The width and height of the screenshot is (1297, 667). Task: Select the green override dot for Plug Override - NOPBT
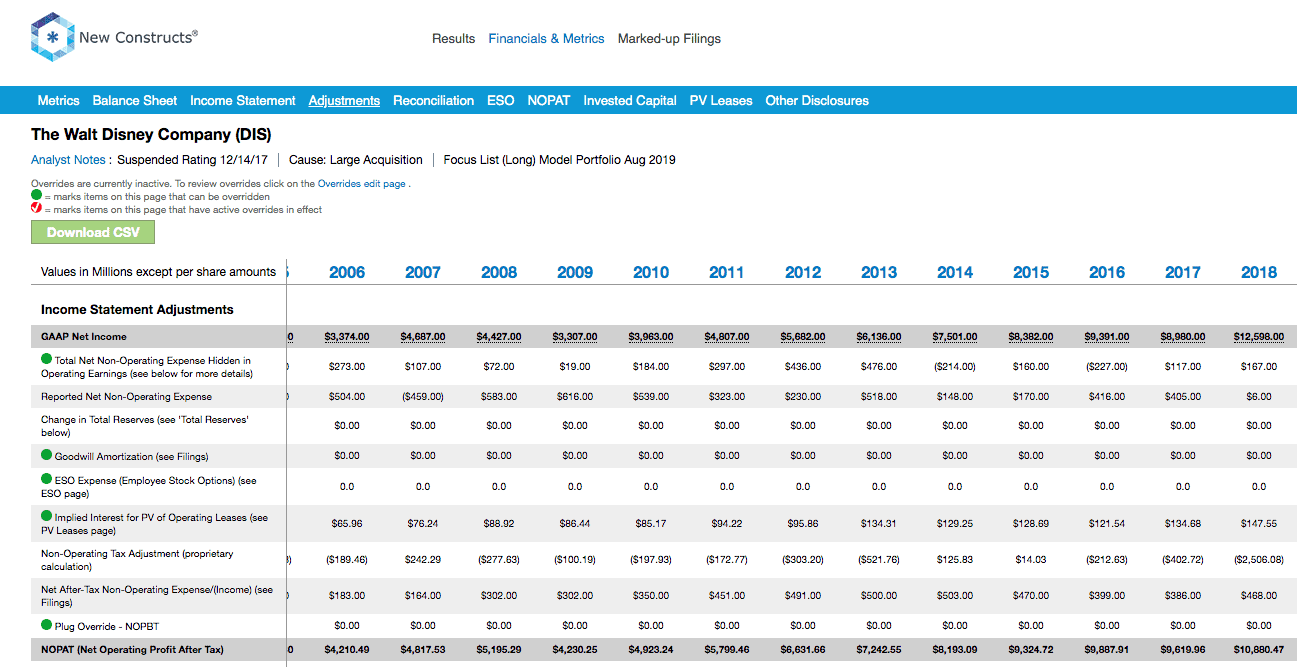[x=46, y=625]
